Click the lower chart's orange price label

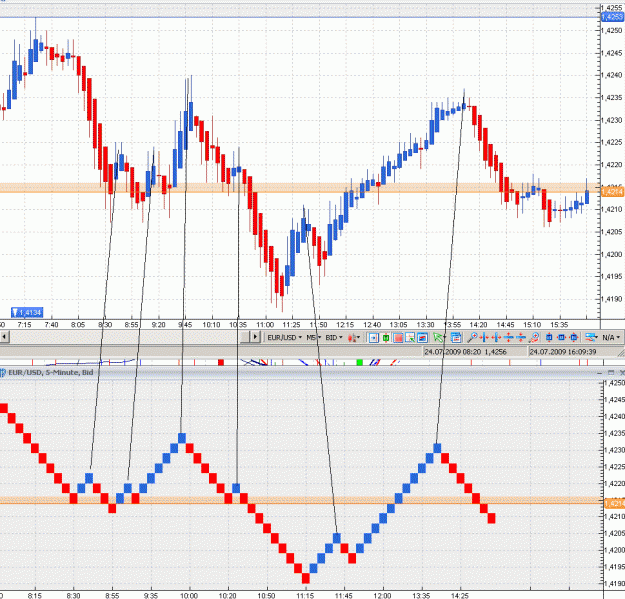615,504
